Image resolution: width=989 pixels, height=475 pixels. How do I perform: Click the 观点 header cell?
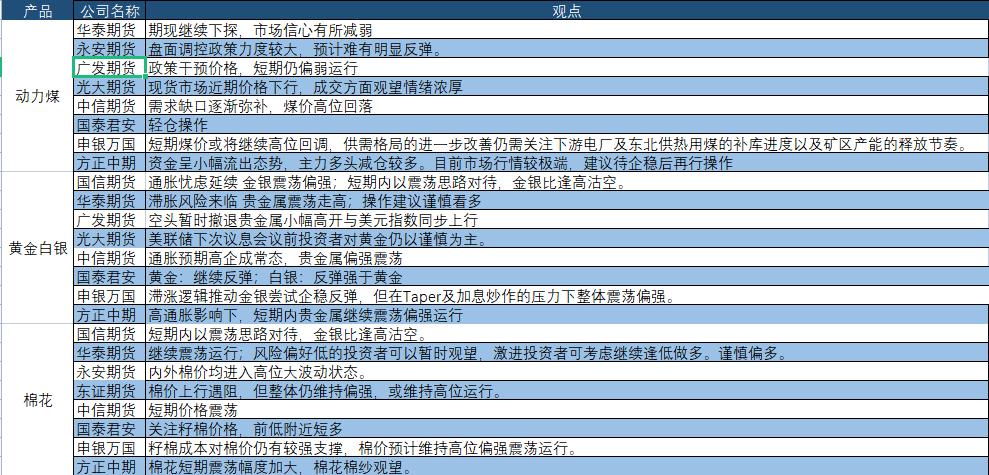pos(567,11)
